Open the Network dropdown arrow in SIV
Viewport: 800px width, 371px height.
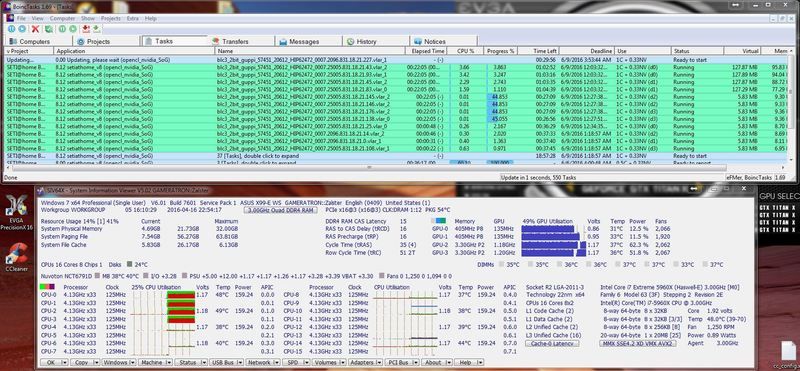point(277,362)
